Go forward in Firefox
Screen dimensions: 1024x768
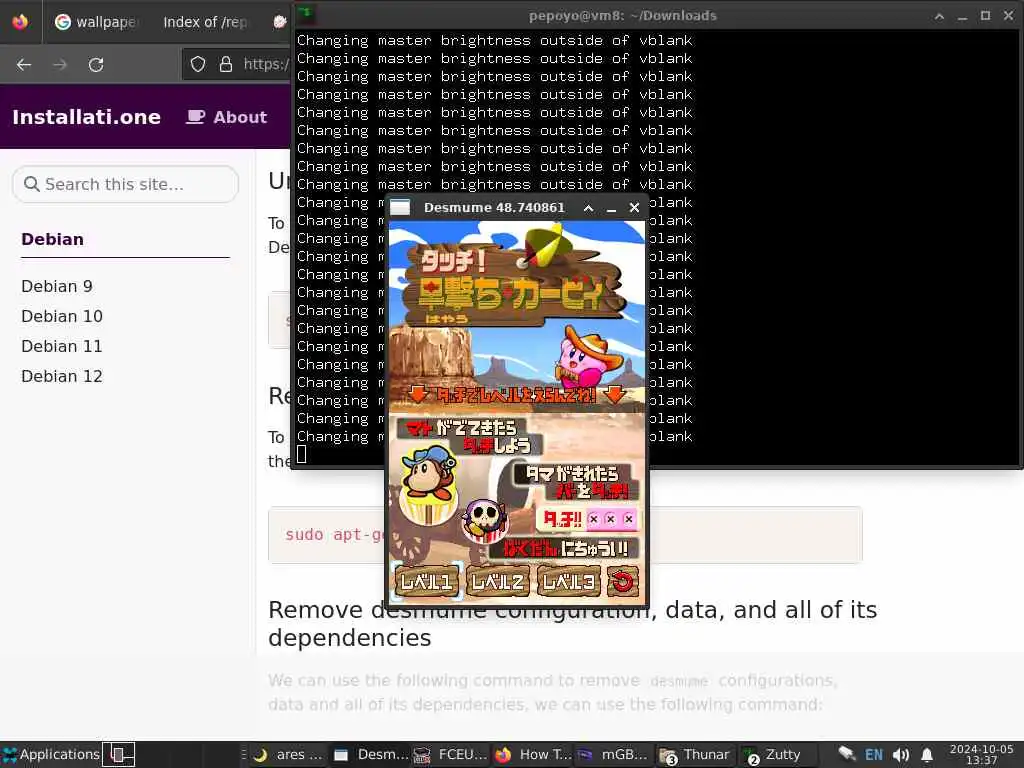pyautogui.click(x=60, y=65)
